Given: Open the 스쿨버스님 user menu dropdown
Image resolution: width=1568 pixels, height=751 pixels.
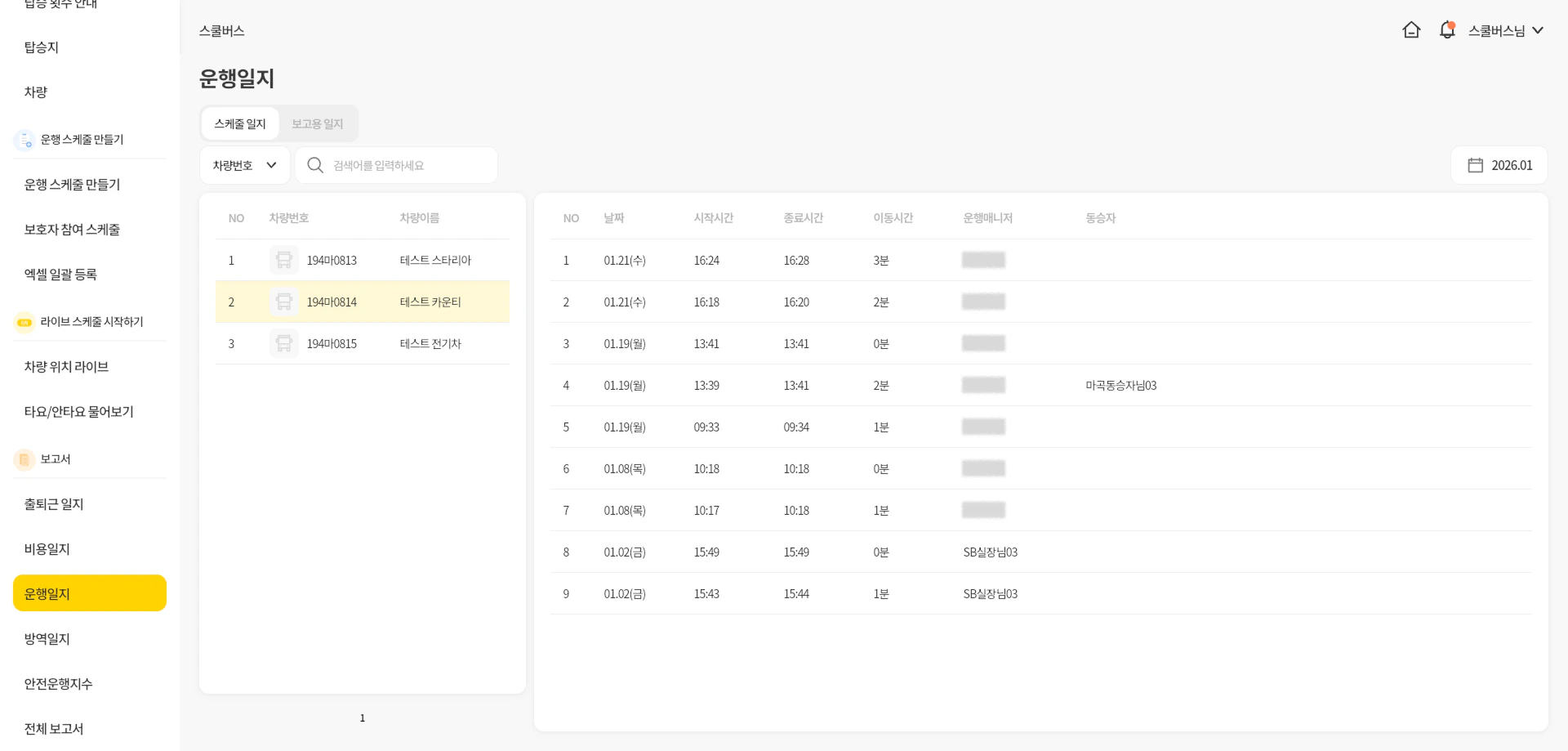Looking at the screenshot, I should [x=1505, y=30].
